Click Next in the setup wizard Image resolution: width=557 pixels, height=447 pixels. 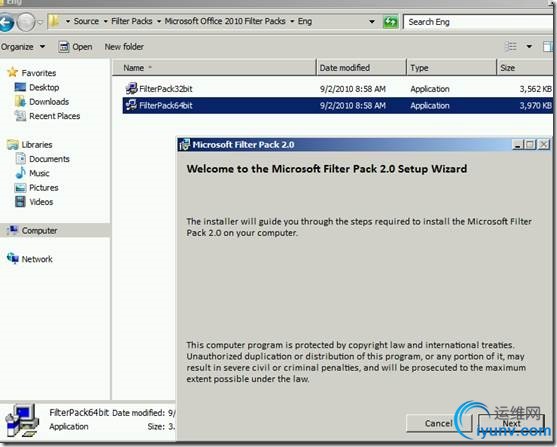512,423
